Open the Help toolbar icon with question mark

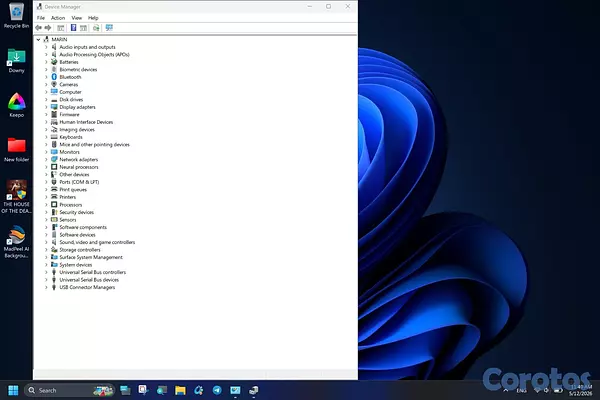click(x=73, y=28)
